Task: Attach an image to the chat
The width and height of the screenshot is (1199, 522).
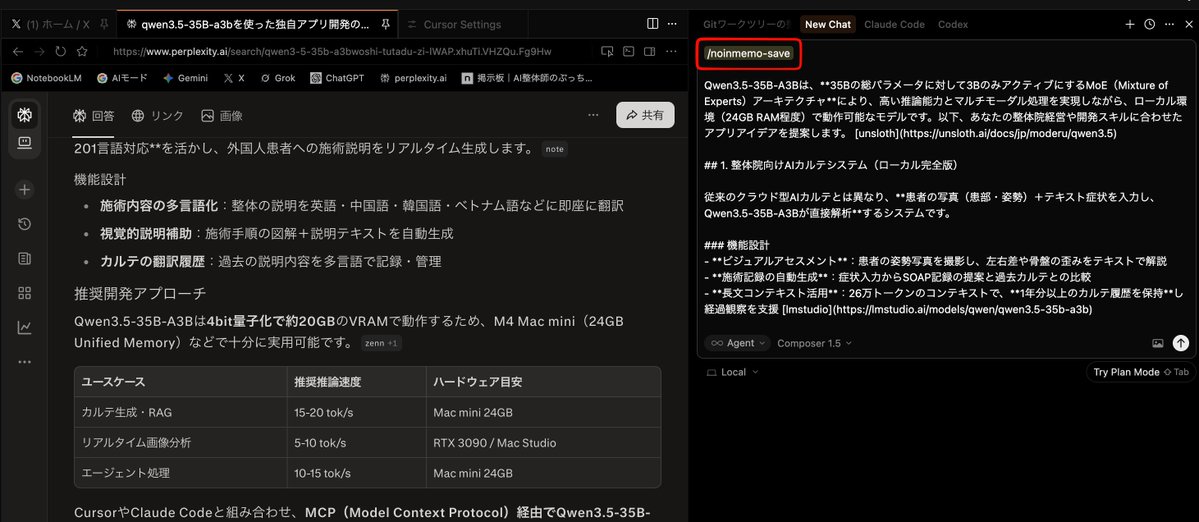Action: [1158, 344]
